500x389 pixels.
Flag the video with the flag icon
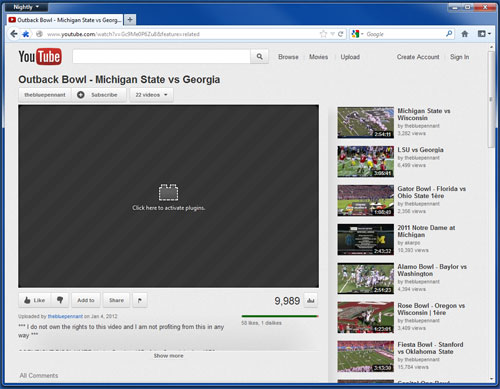[140, 300]
